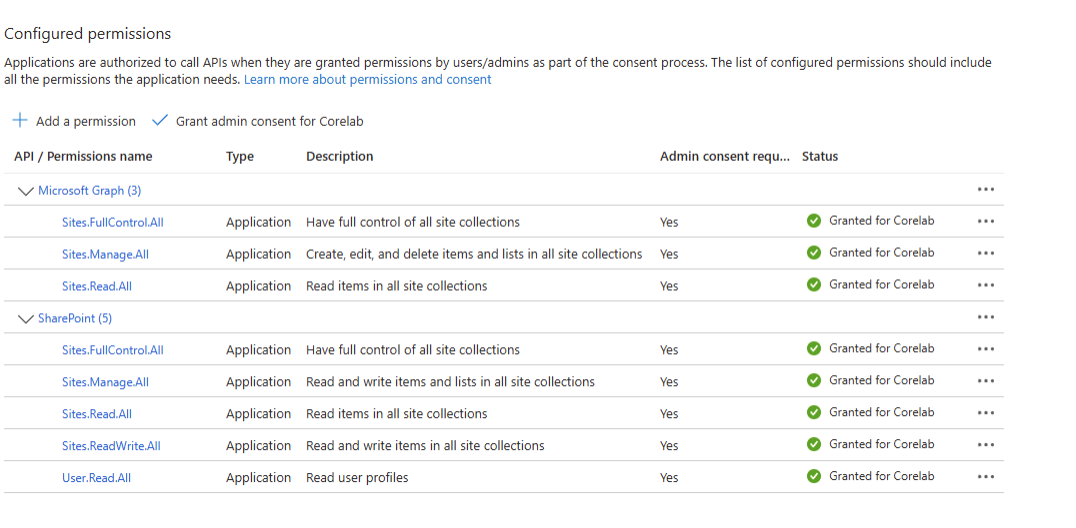
Task: Open the User.Read.All permission link
Action: pos(96,478)
